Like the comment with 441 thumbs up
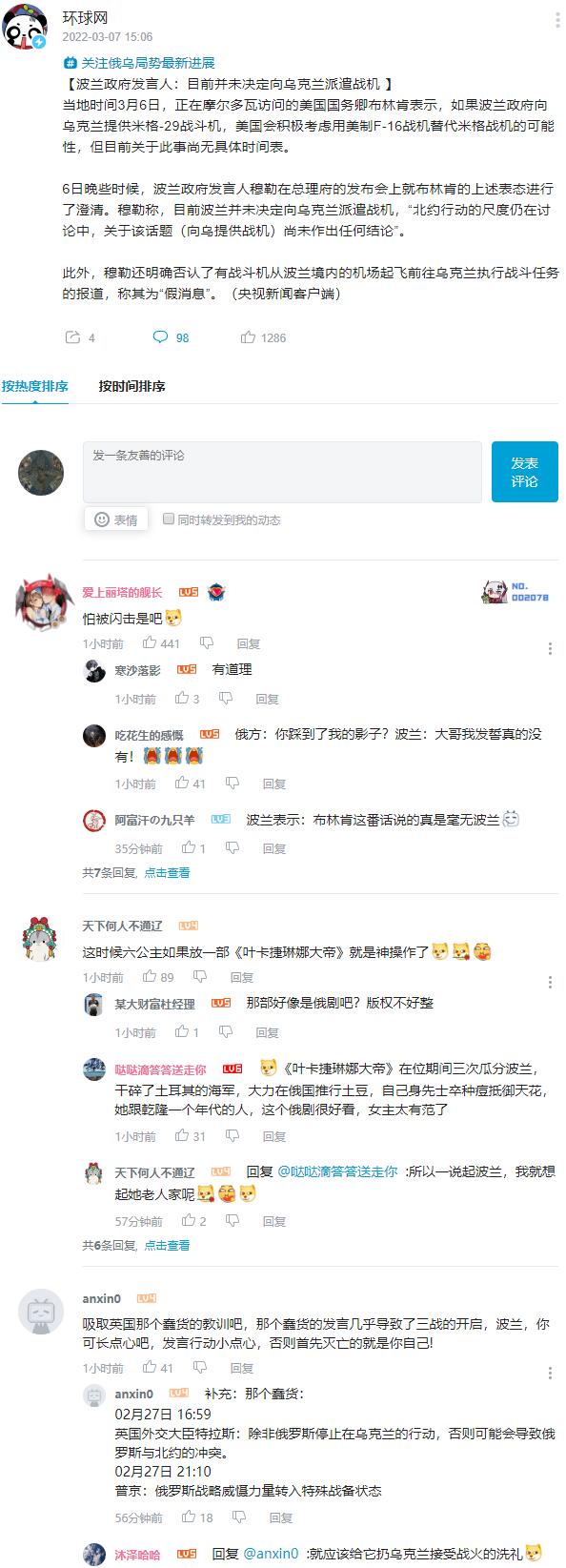Image resolution: width=566 pixels, height=1568 pixels. 150,643
